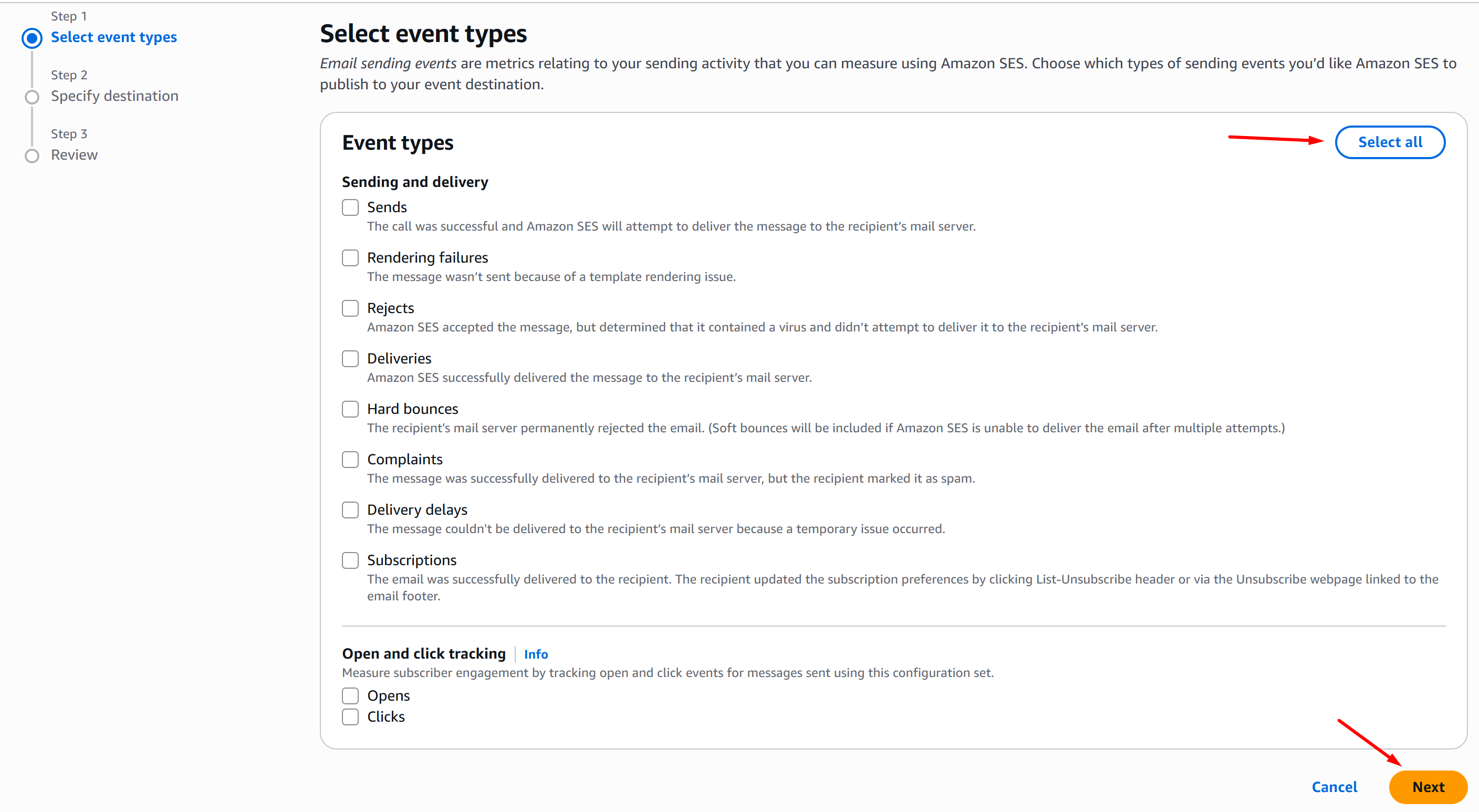The width and height of the screenshot is (1479, 812).
Task: Click Select event types step label
Action: coord(113,37)
